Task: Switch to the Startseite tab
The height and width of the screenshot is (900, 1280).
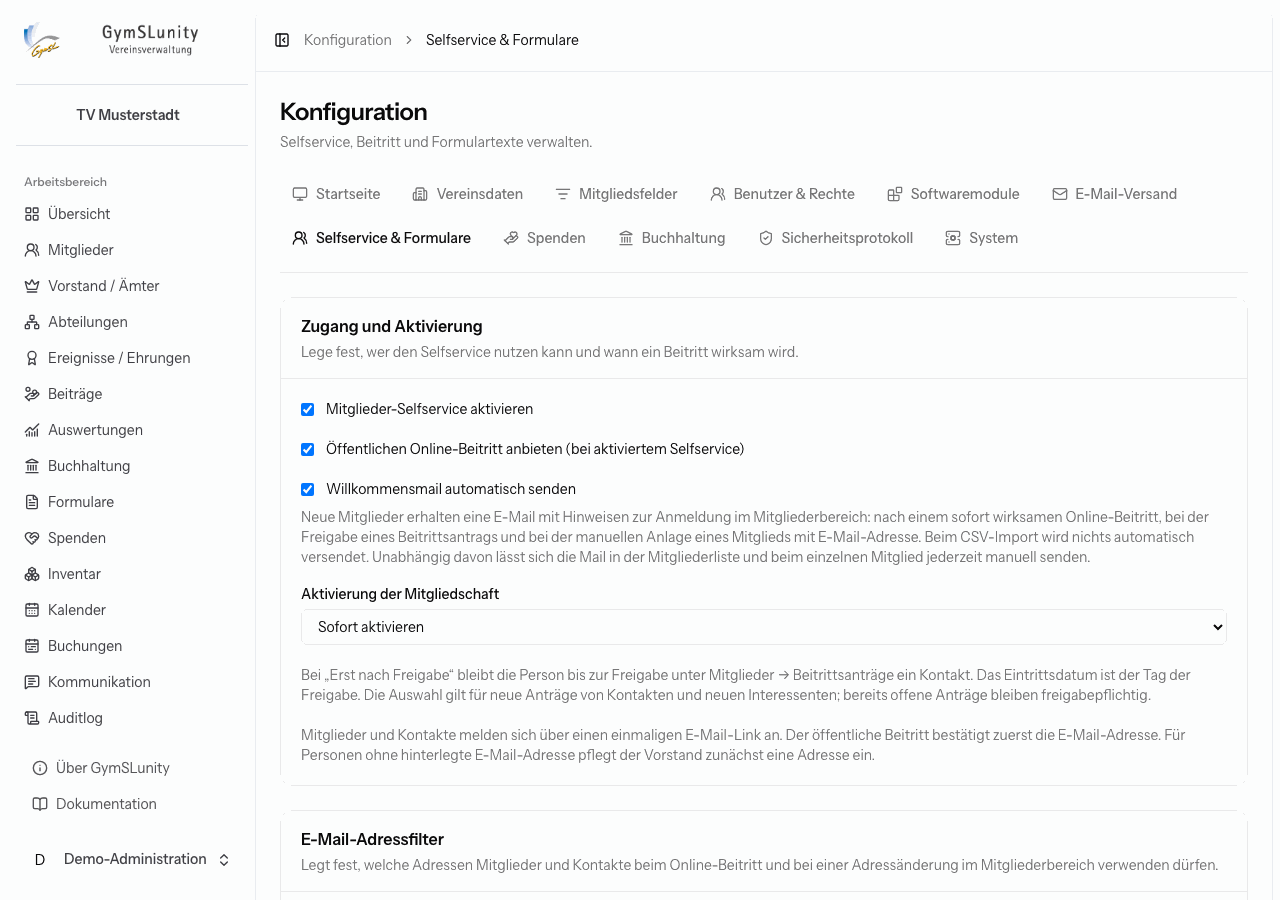Action: coord(336,194)
